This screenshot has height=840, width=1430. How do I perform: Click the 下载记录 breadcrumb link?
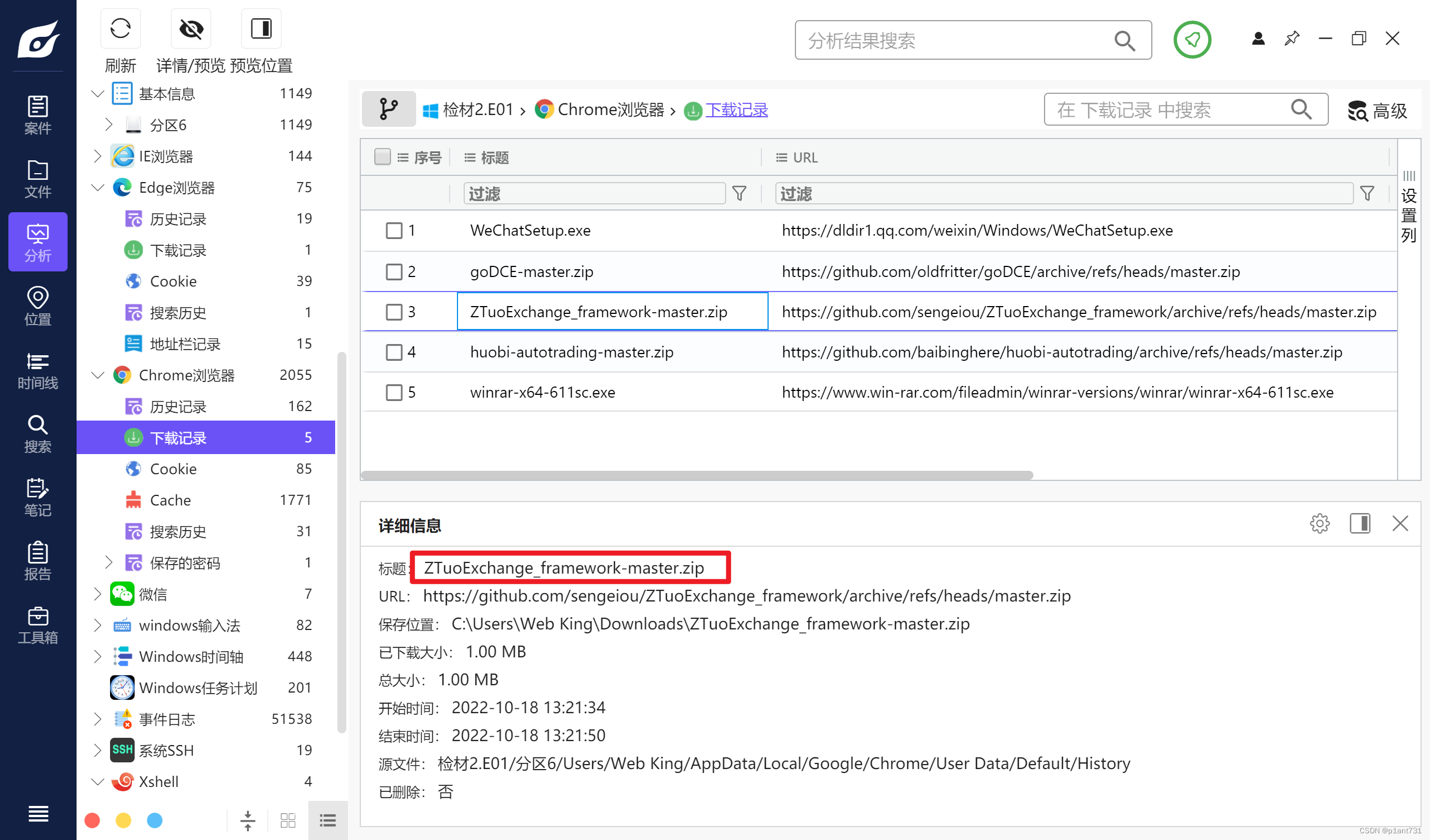[x=736, y=109]
